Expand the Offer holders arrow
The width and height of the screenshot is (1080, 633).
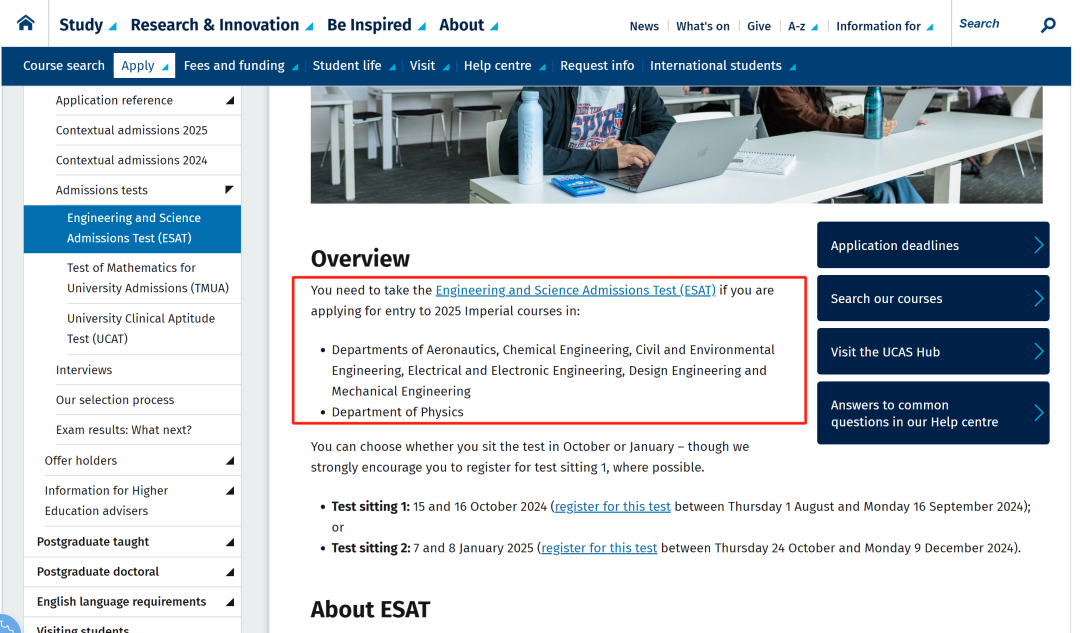[230, 461]
